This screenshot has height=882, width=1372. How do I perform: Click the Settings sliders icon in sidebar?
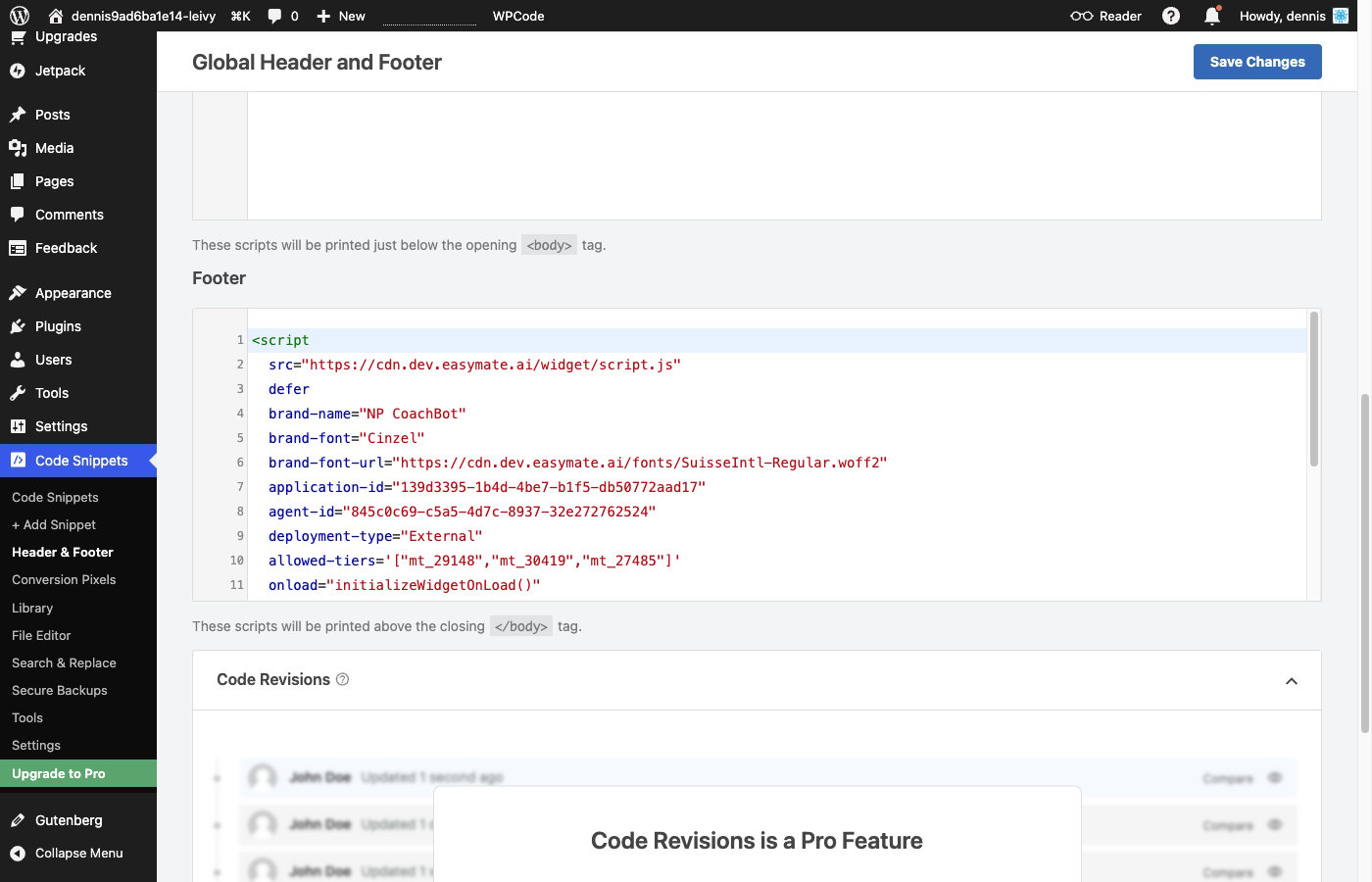pos(18,426)
